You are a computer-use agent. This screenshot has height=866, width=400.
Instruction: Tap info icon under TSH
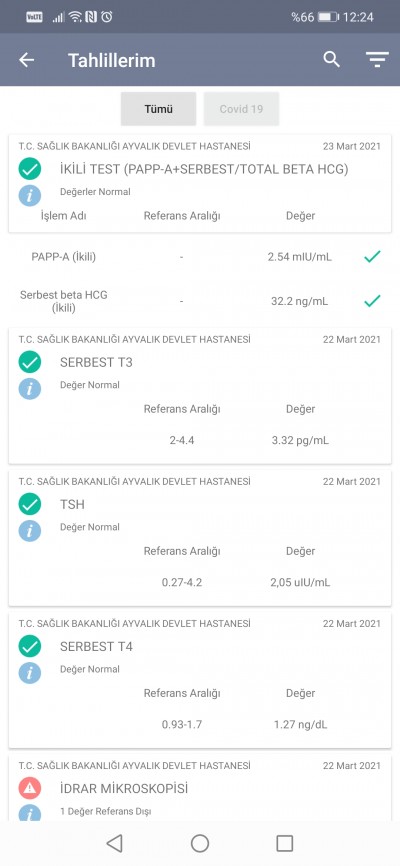(30, 531)
